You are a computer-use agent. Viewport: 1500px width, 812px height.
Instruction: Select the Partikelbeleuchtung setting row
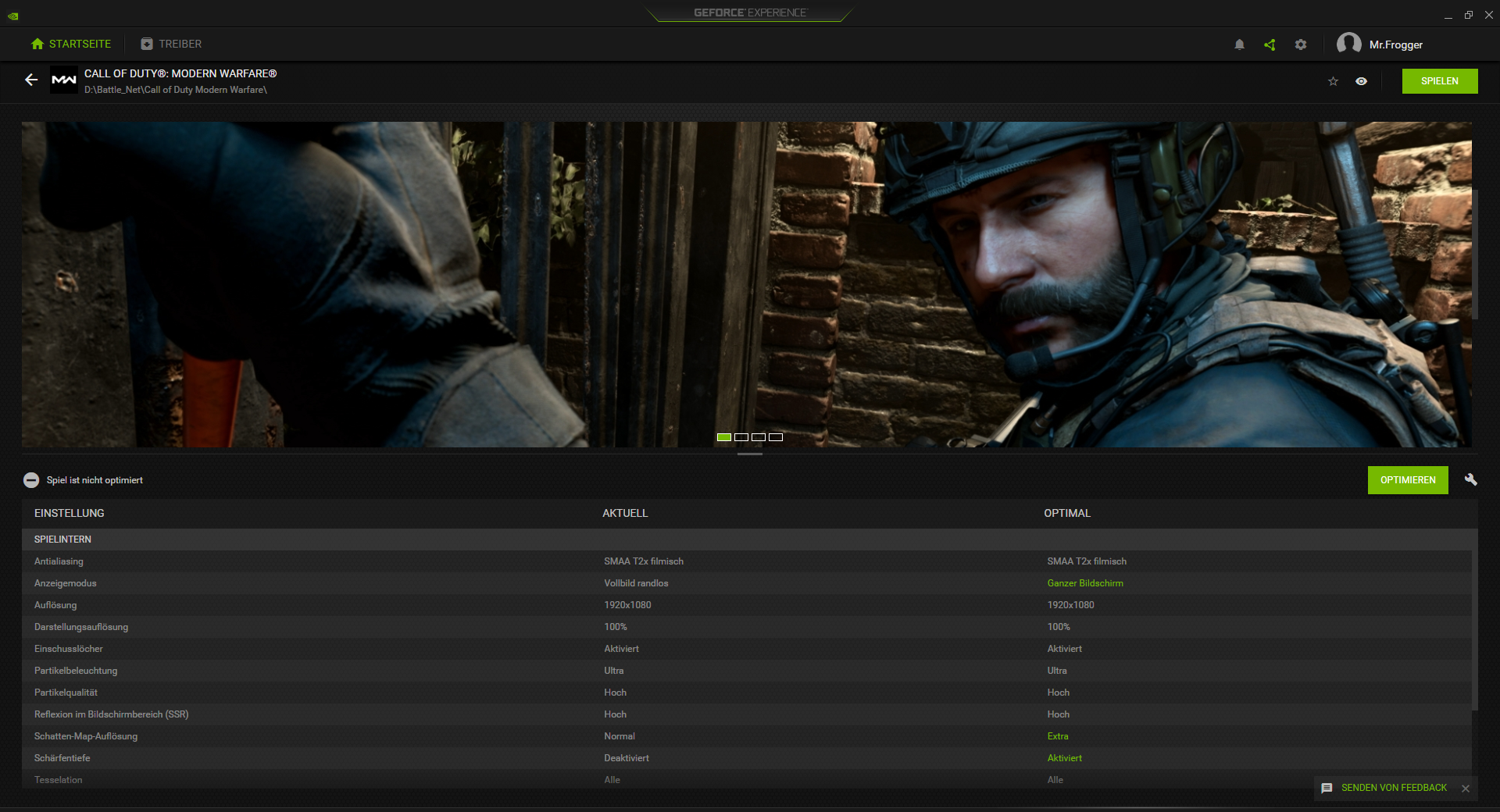[x=747, y=671]
